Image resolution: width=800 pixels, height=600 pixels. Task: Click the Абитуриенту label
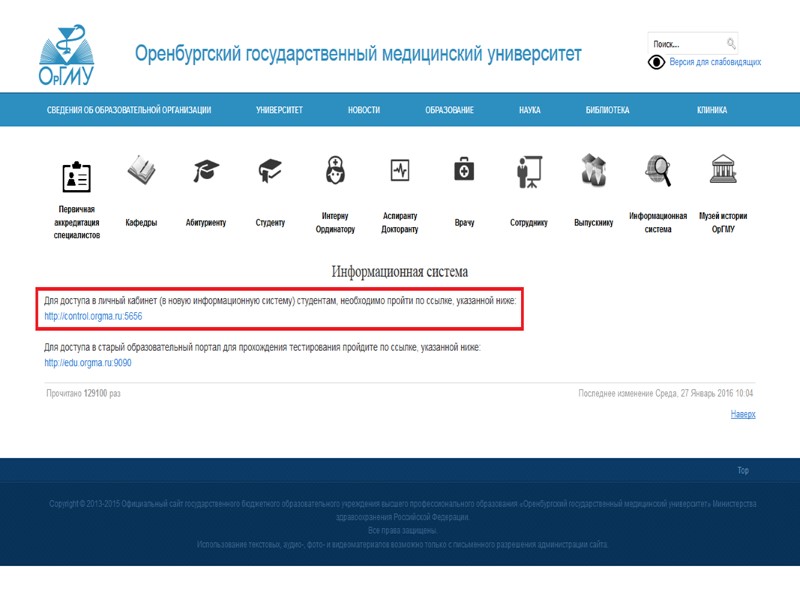[206, 222]
